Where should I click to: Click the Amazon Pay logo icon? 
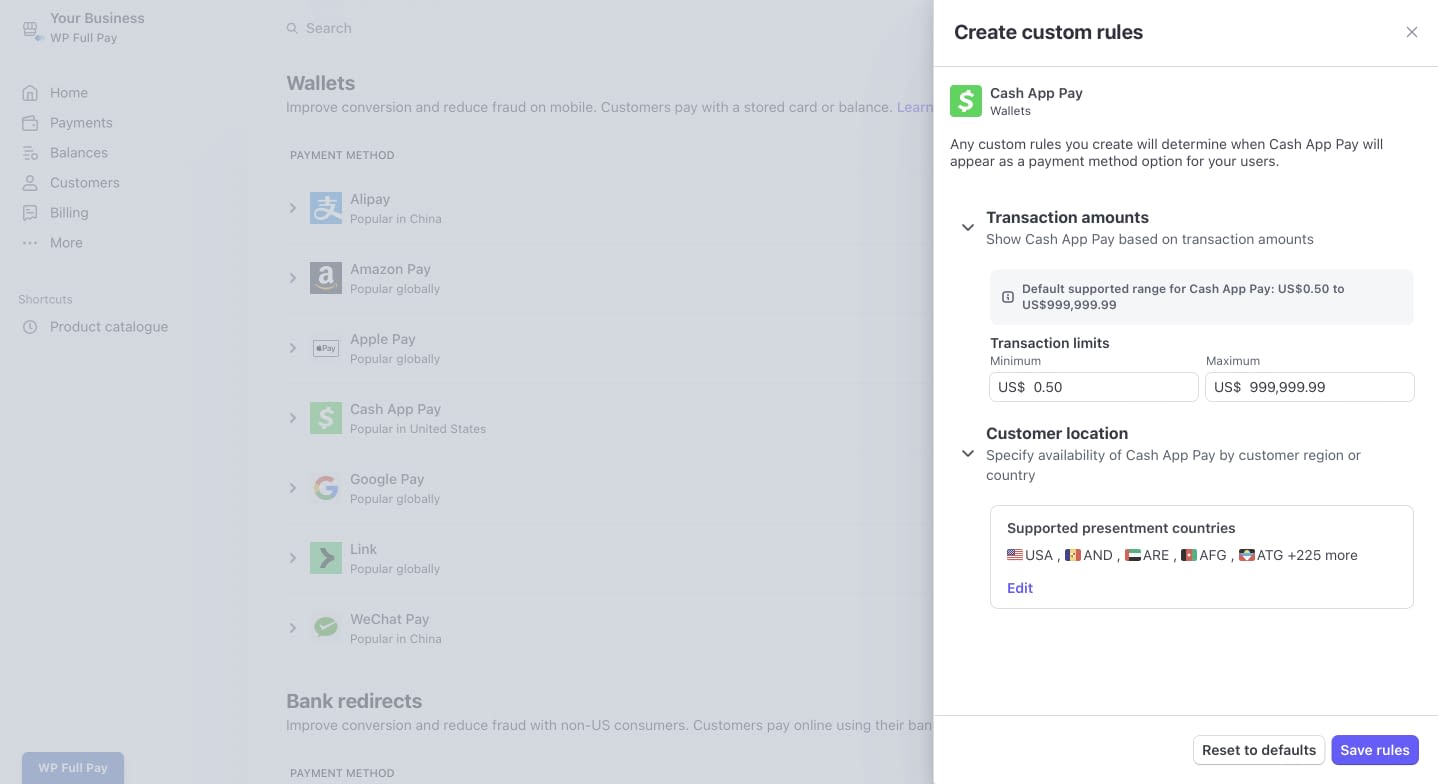[326, 278]
